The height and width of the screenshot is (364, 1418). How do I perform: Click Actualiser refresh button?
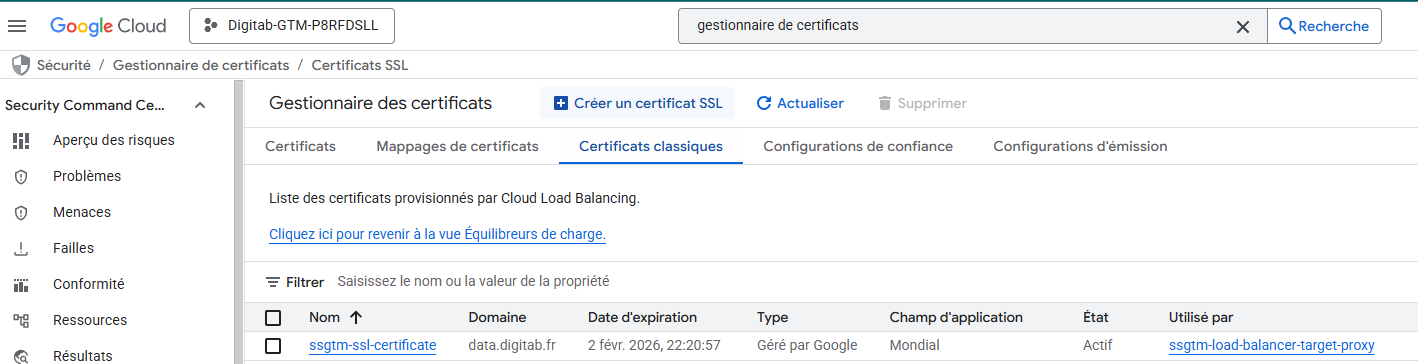click(x=800, y=103)
